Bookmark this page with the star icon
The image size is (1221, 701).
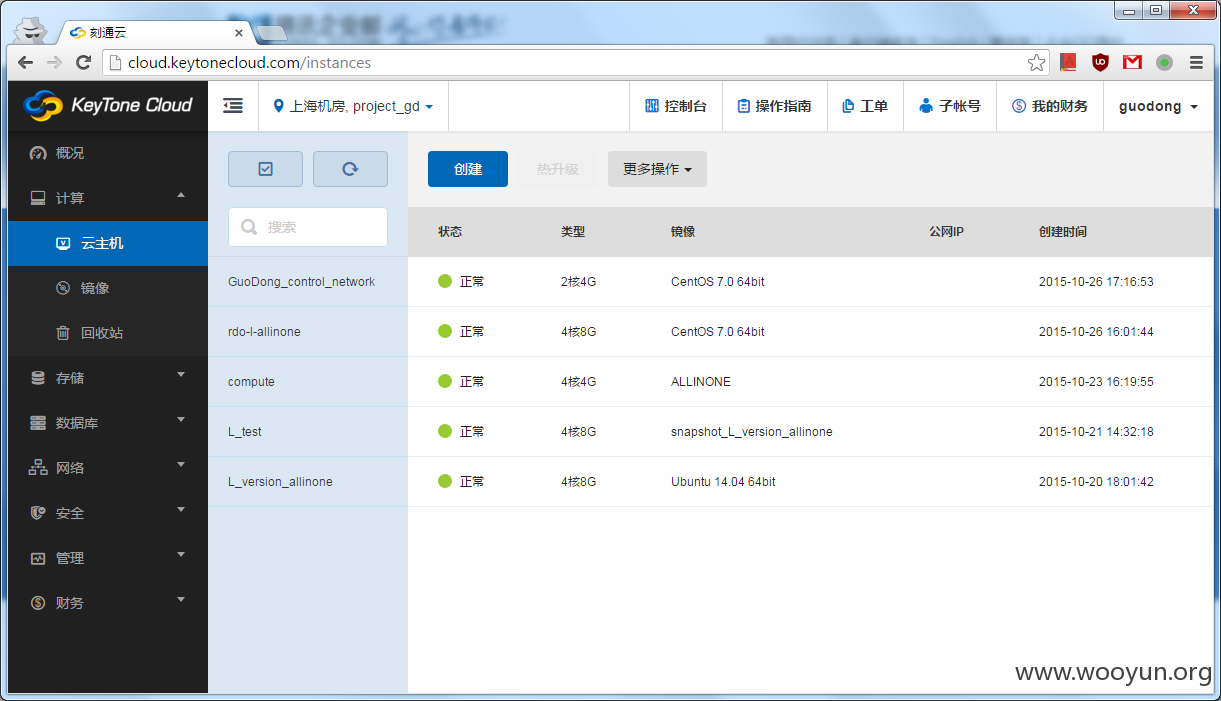pos(1036,62)
